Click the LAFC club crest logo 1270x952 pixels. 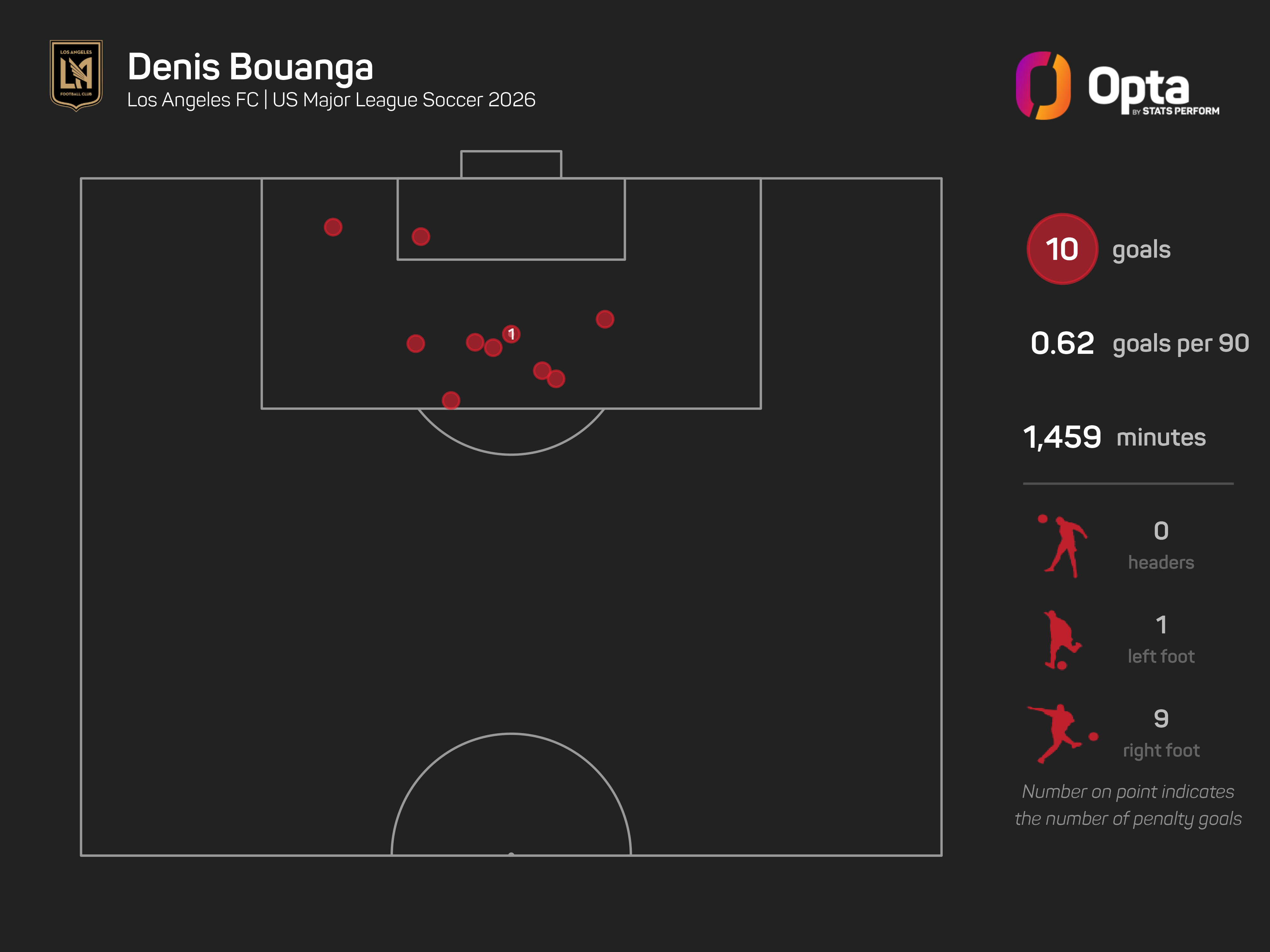(77, 75)
